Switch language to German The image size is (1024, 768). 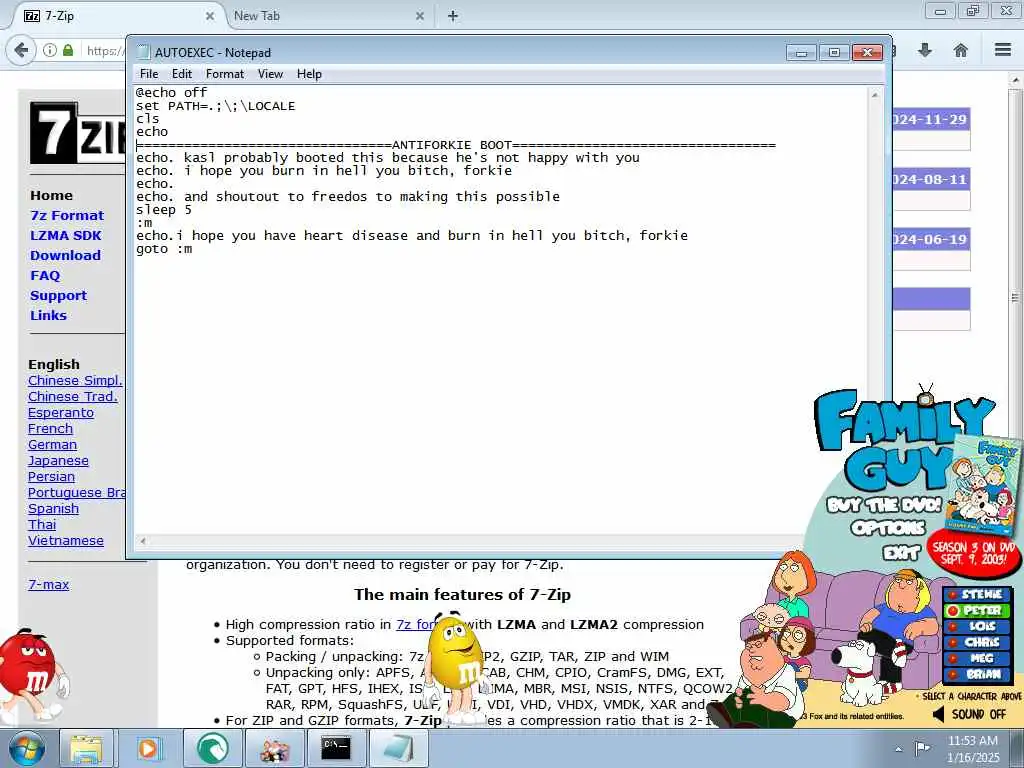tap(52, 444)
